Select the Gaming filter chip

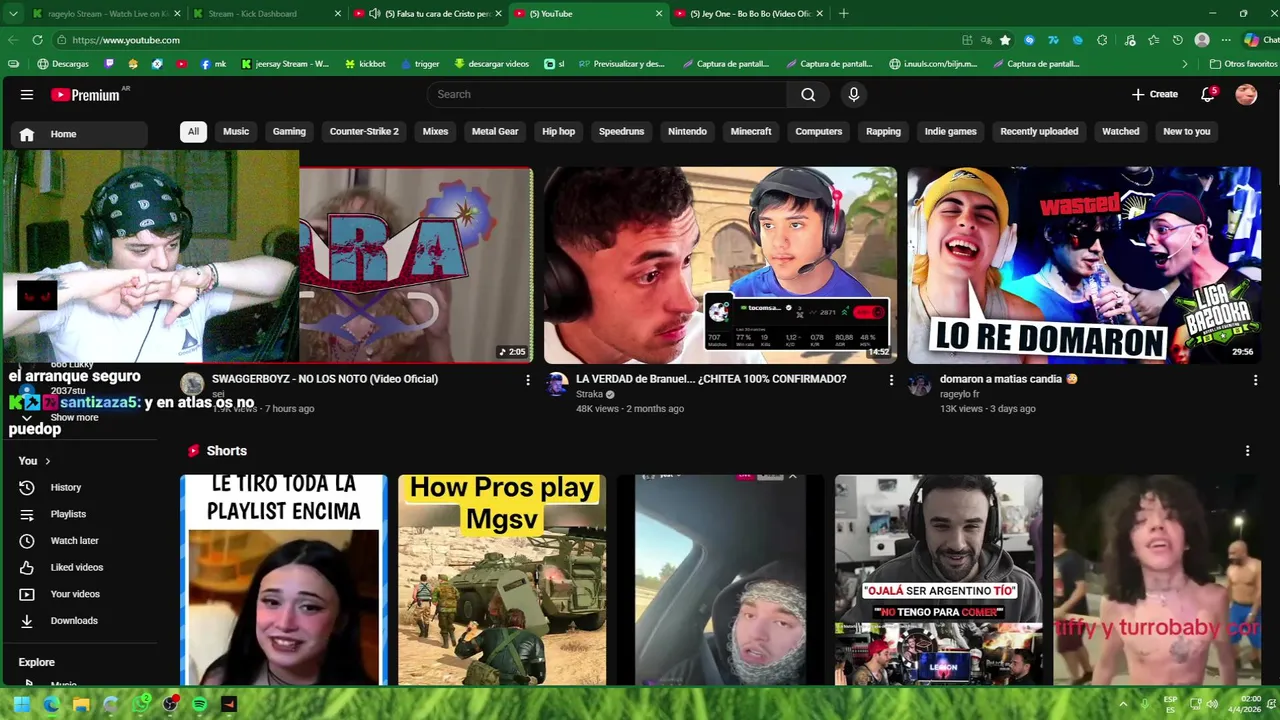(x=289, y=131)
